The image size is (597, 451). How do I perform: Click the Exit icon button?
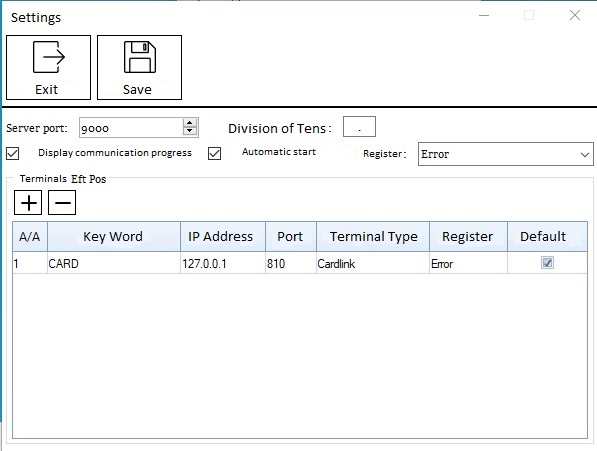pos(48,68)
